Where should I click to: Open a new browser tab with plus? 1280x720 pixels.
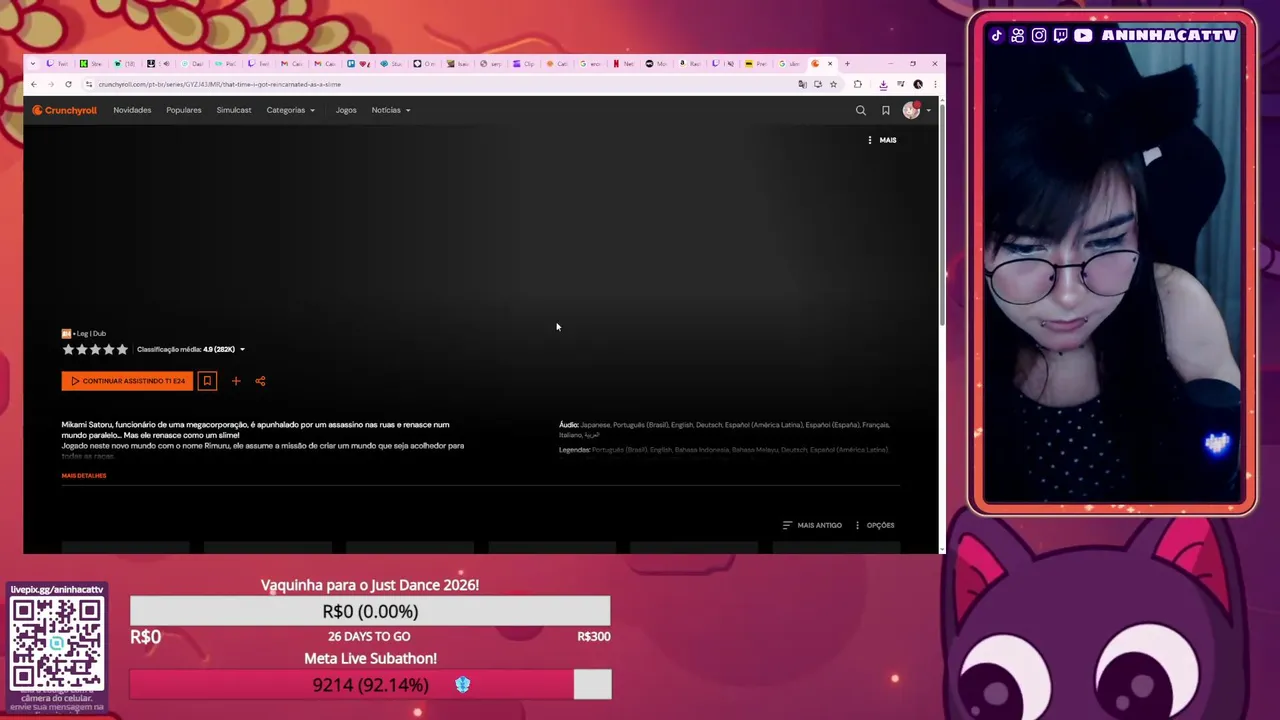click(847, 64)
